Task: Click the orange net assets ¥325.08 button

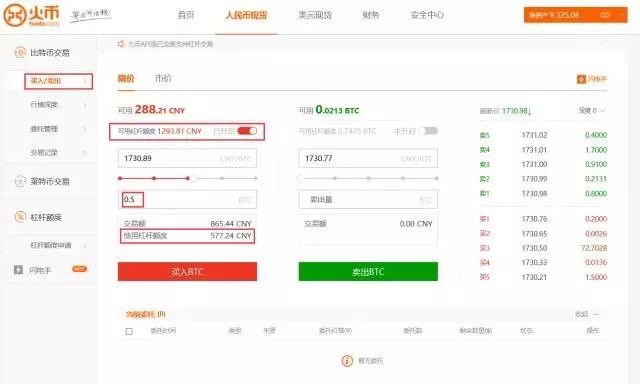Action: [576, 15]
